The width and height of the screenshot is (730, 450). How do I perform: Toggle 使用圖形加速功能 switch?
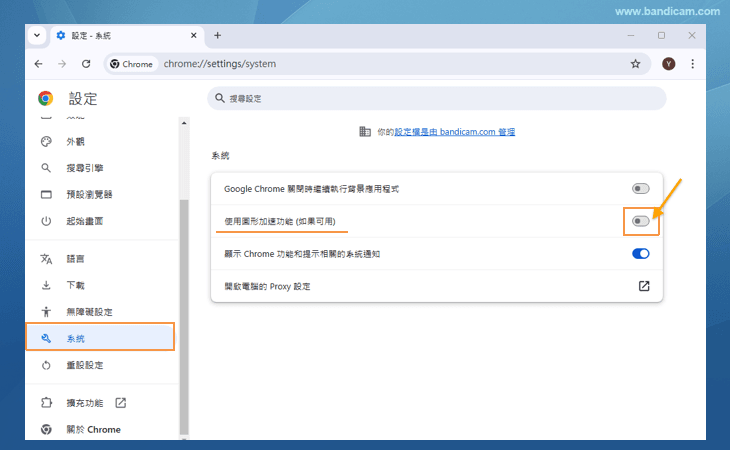[641, 221]
